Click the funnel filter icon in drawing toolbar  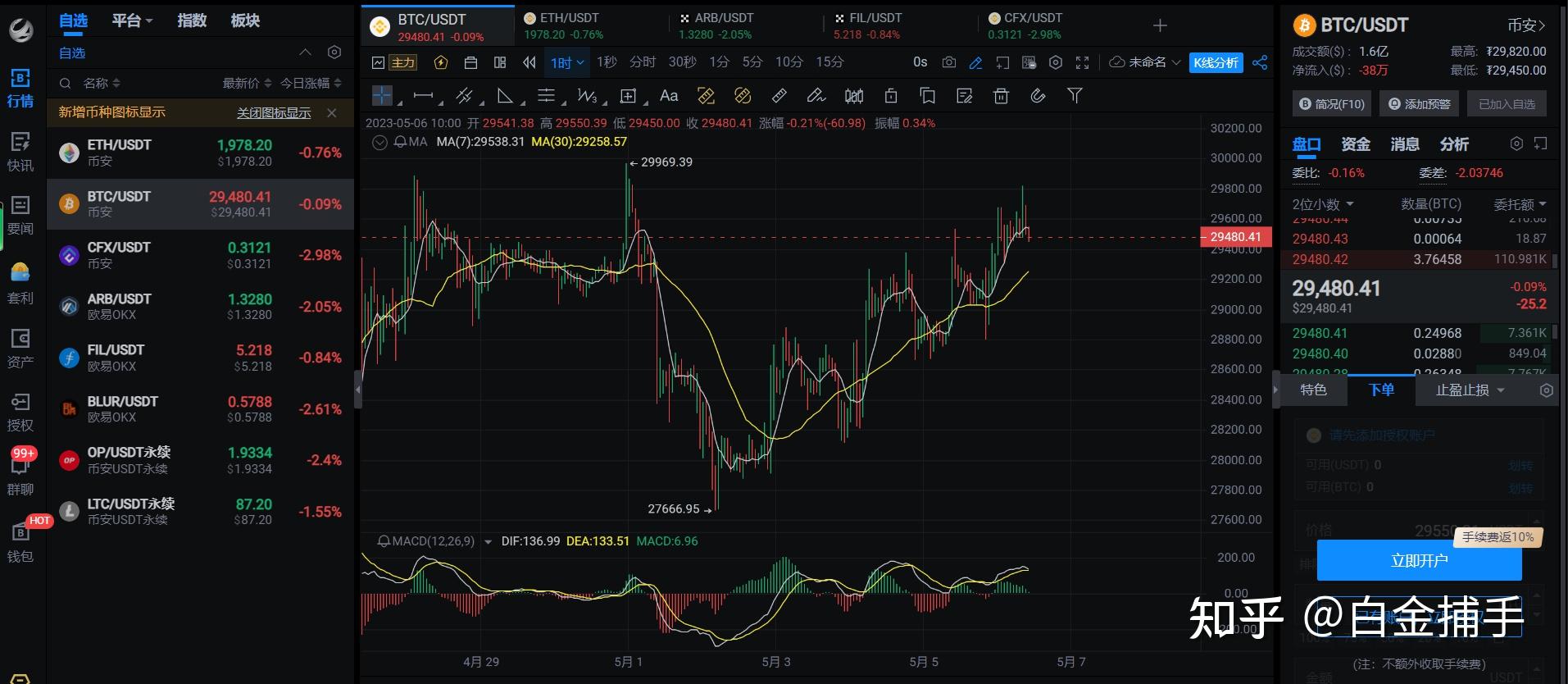(x=1075, y=96)
